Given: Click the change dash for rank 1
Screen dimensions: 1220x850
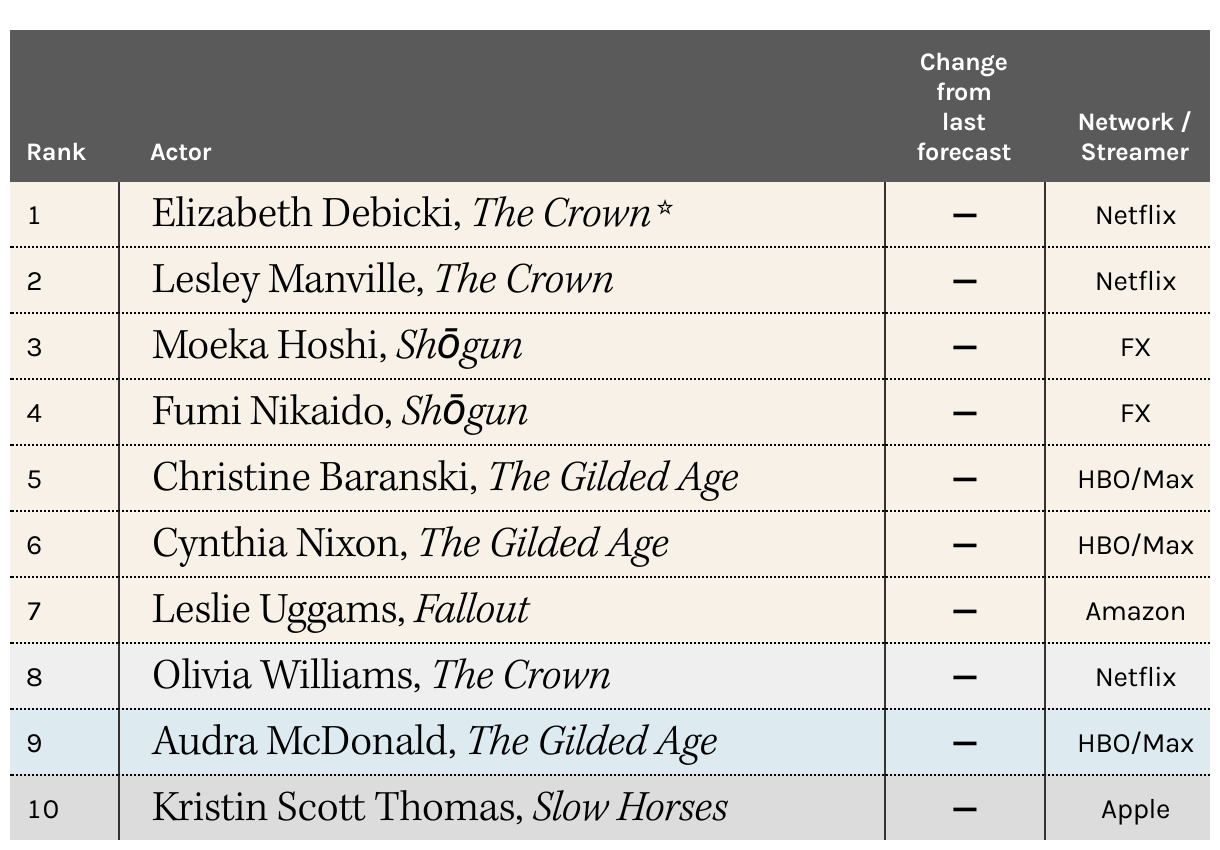Looking at the screenshot, I should point(964,215).
